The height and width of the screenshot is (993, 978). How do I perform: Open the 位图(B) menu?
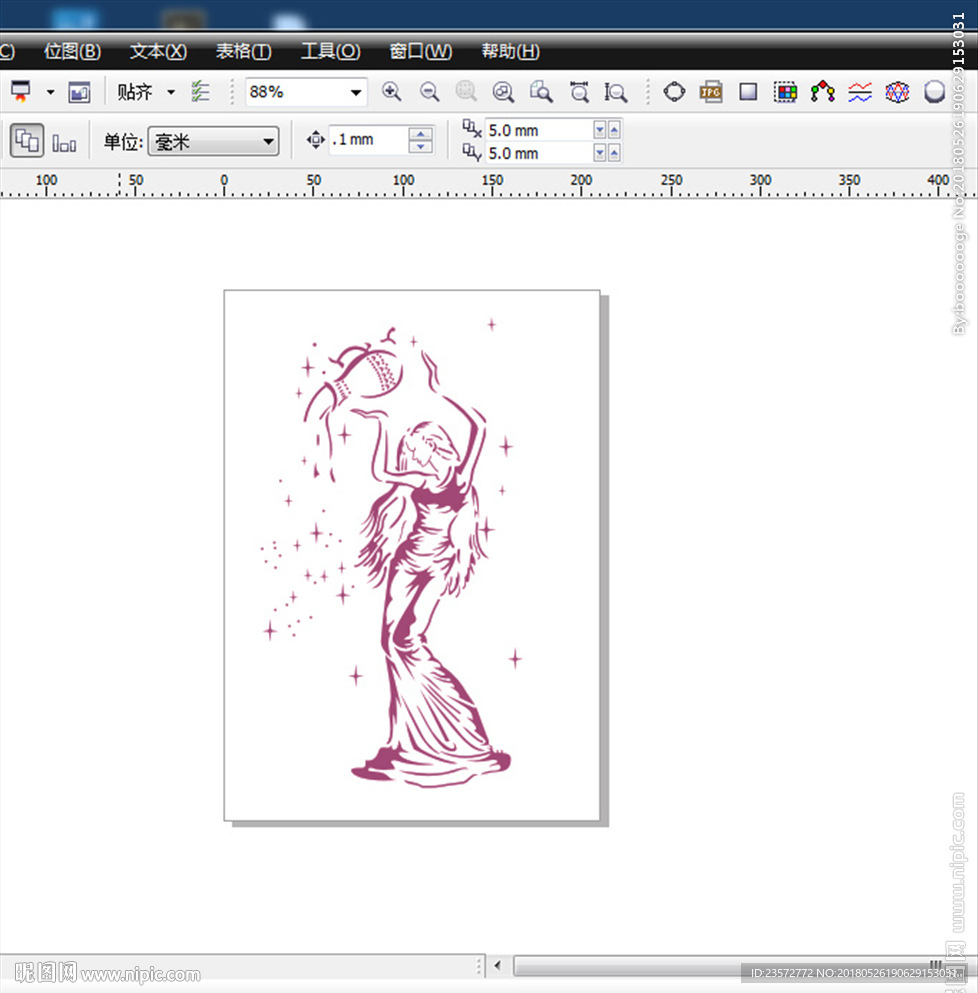click(72, 51)
